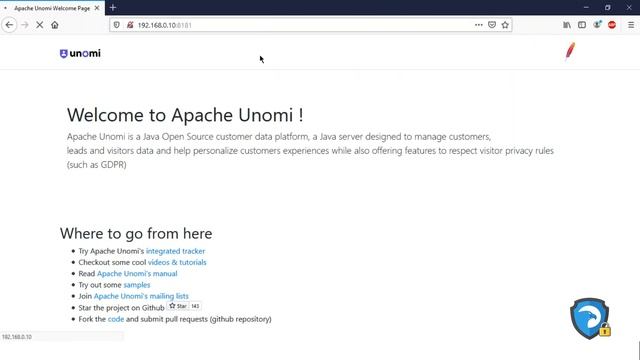
Task: Open the integrated tracker link
Action: coord(176,251)
